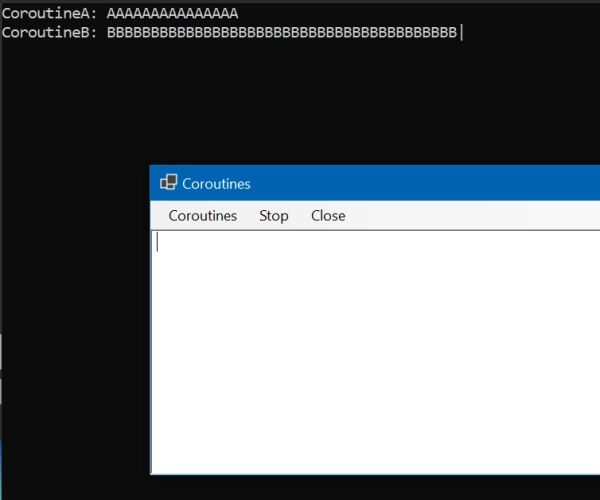Image resolution: width=600 pixels, height=500 pixels.
Task: Open the Coroutines menu
Action: (x=203, y=216)
